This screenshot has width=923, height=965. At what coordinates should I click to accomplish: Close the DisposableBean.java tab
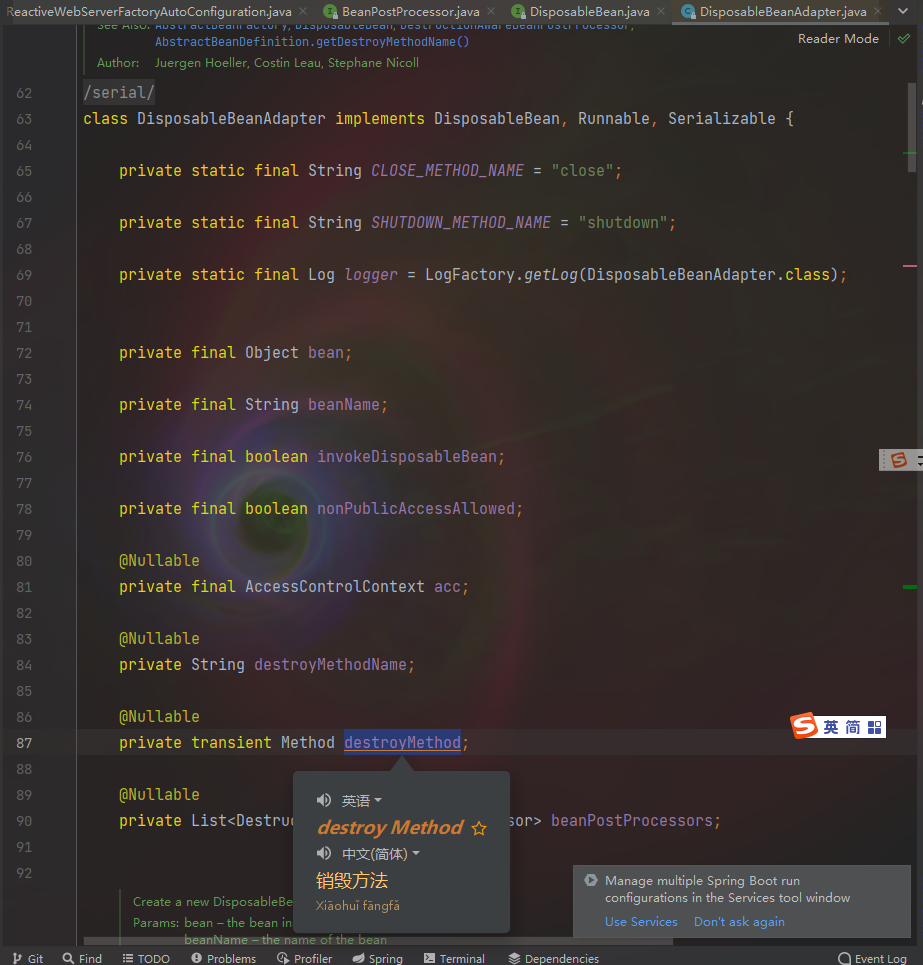[x=661, y=12]
